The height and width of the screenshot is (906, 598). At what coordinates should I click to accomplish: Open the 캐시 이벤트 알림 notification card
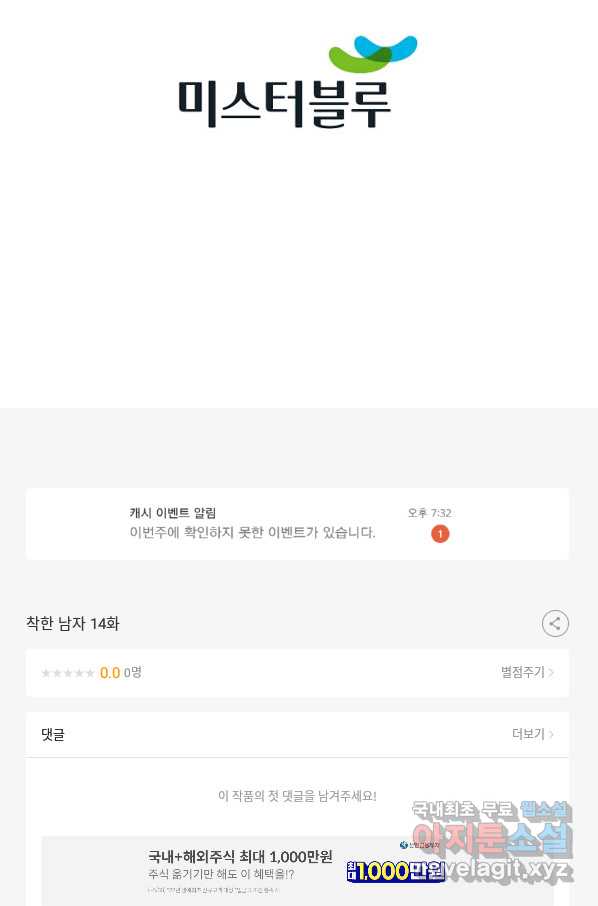click(297, 523)
